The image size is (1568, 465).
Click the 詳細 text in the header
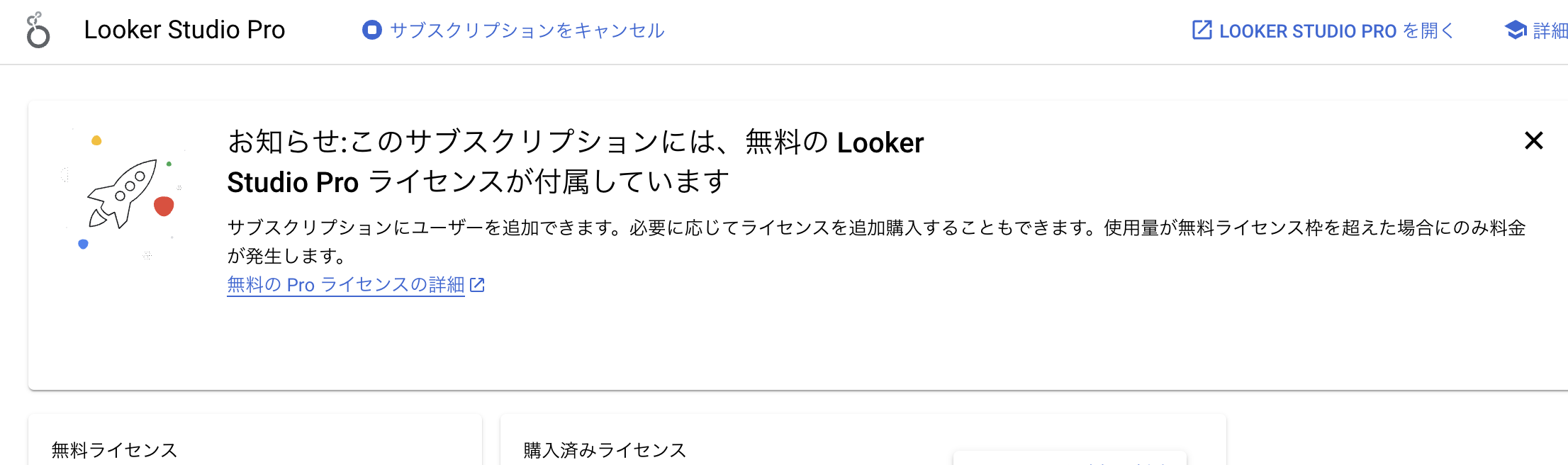pos(1550,30)
